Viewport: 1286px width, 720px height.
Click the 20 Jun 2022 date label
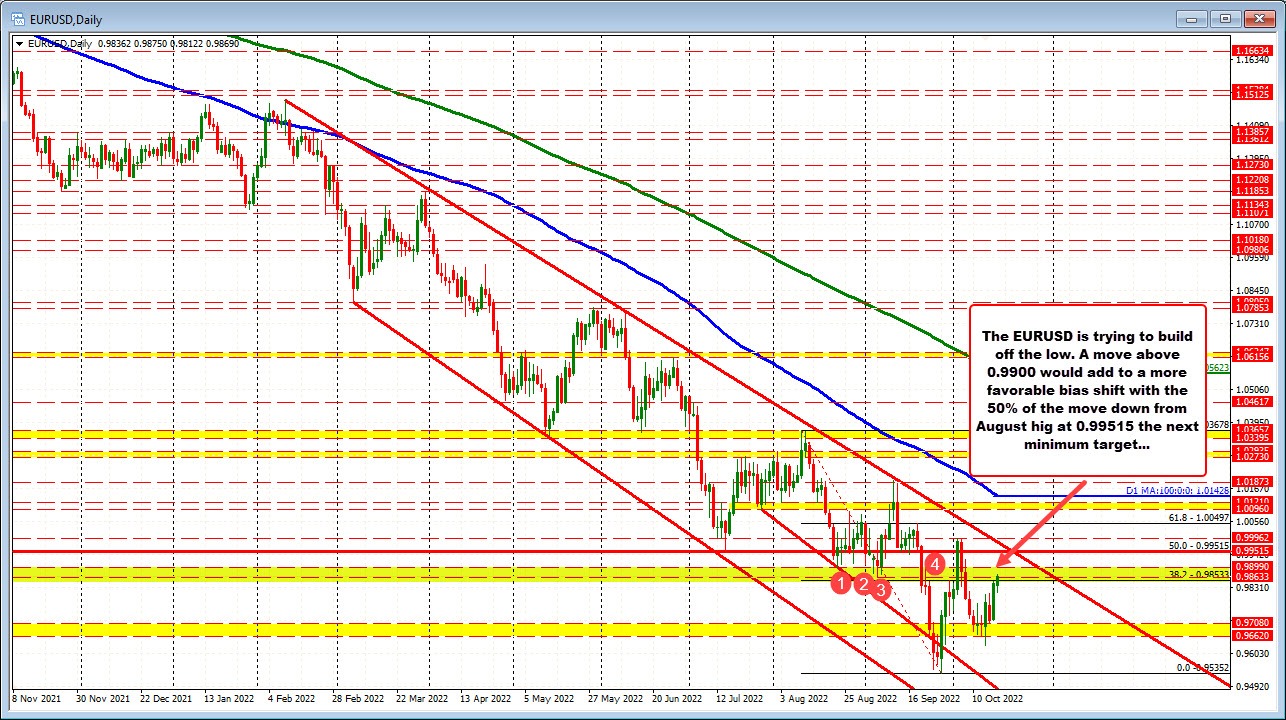(675, 697)
